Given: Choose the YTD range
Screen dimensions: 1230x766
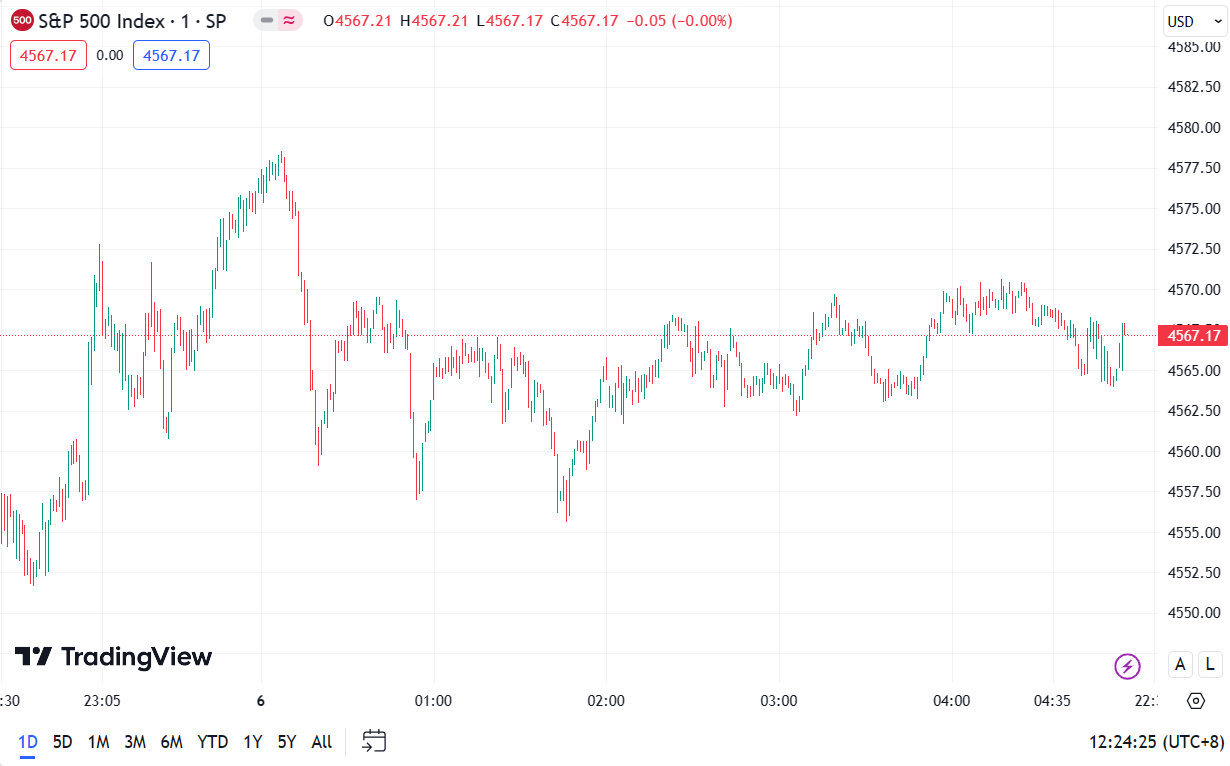Looking at the screenshot, I should (x=212, y=741).
